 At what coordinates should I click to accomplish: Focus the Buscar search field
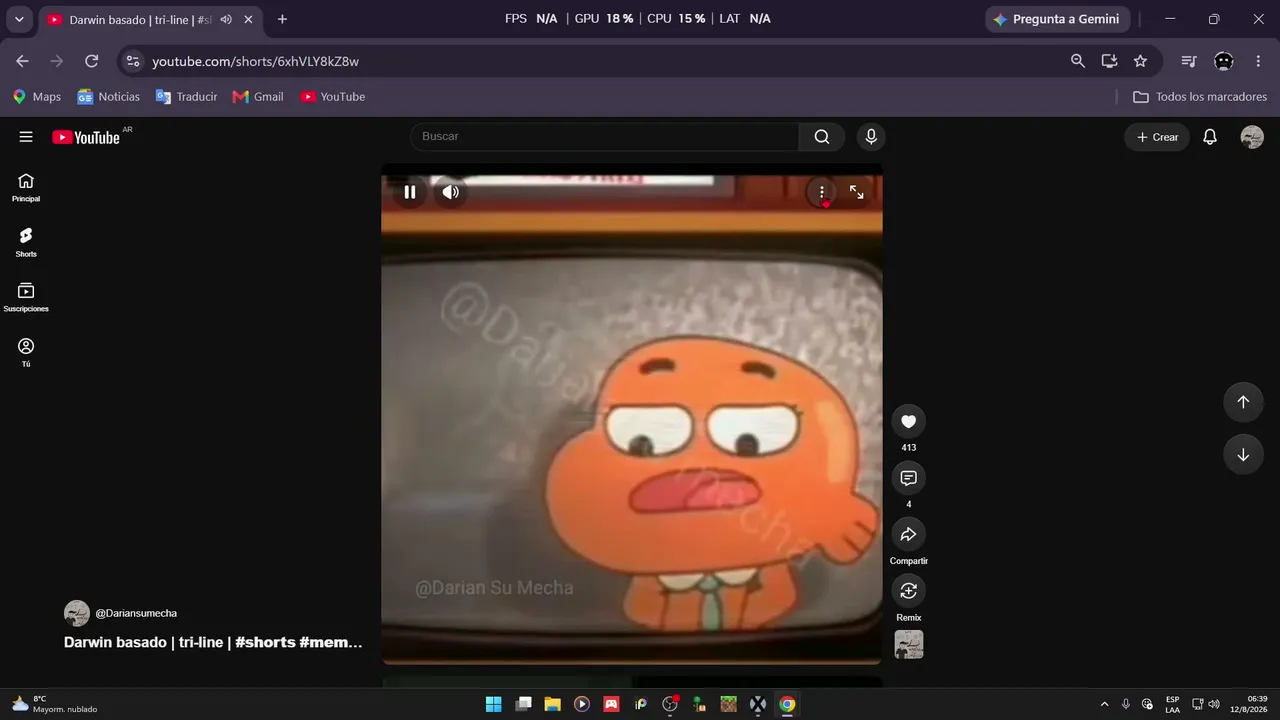coord(604,137)
